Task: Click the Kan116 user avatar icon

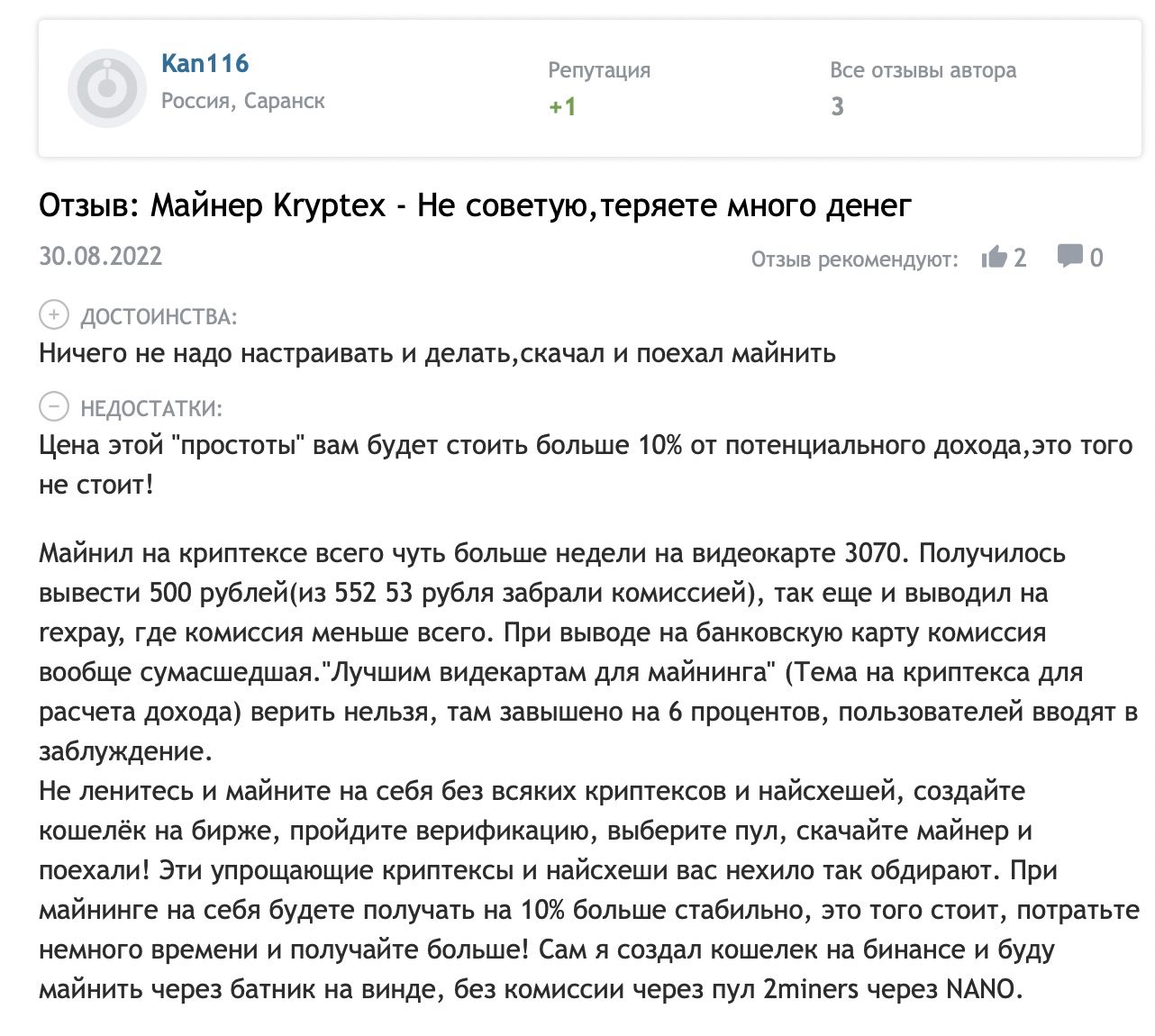Action: coord(107,88)
